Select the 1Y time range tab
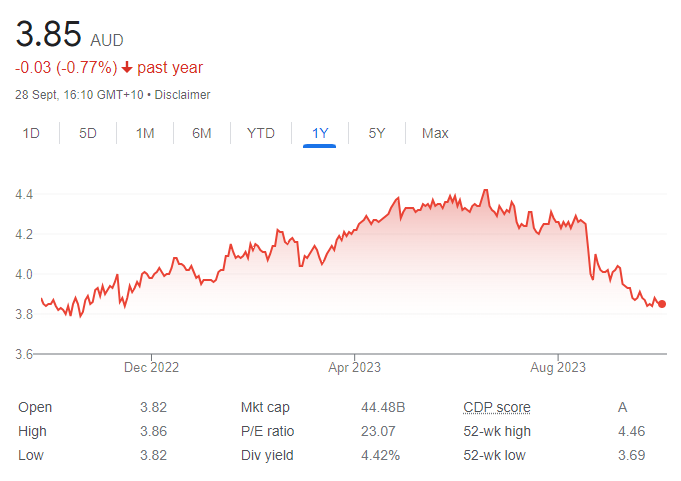 tap(320, 133)
